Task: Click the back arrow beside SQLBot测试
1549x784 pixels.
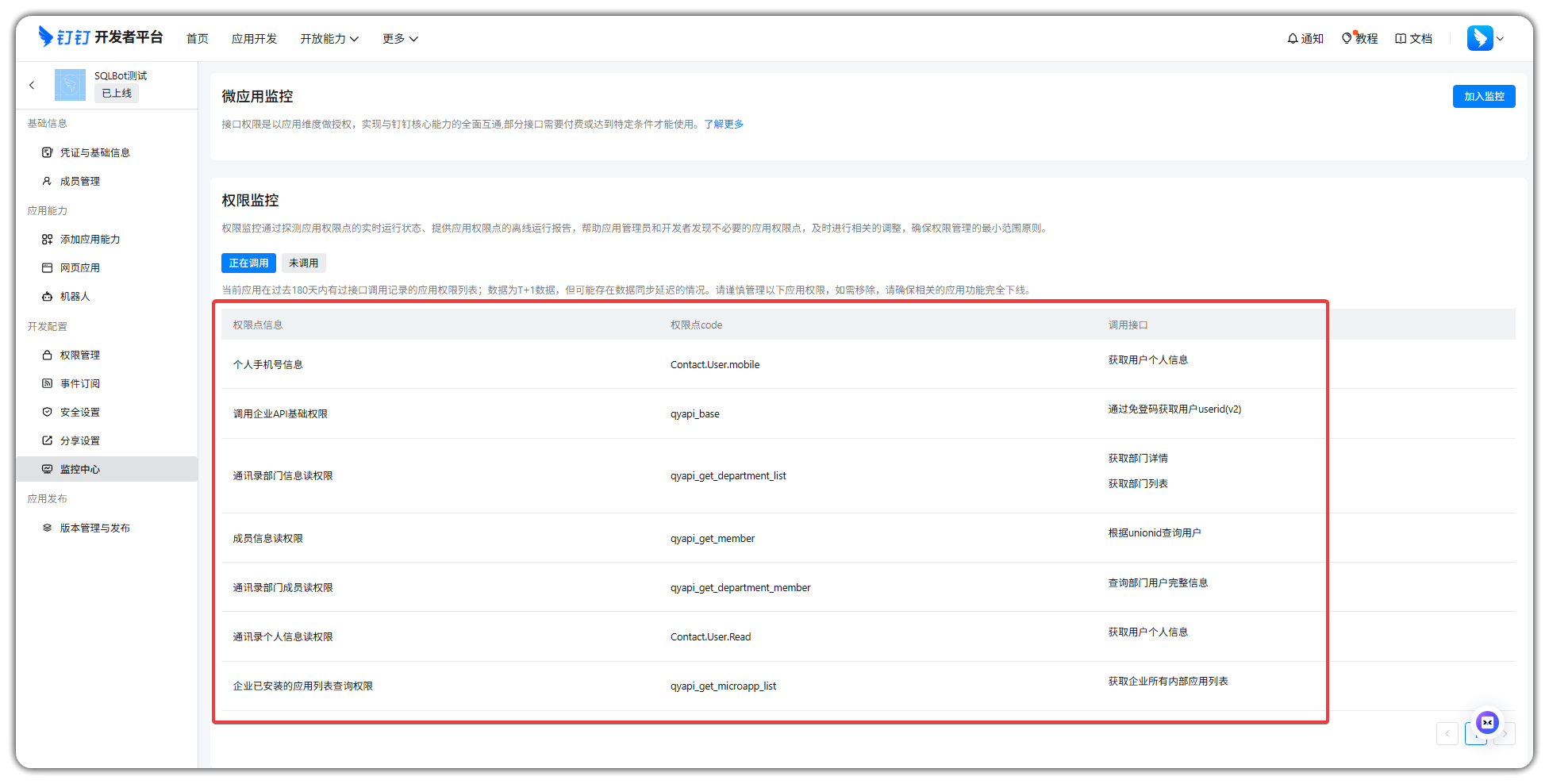Action: [32, 85]
